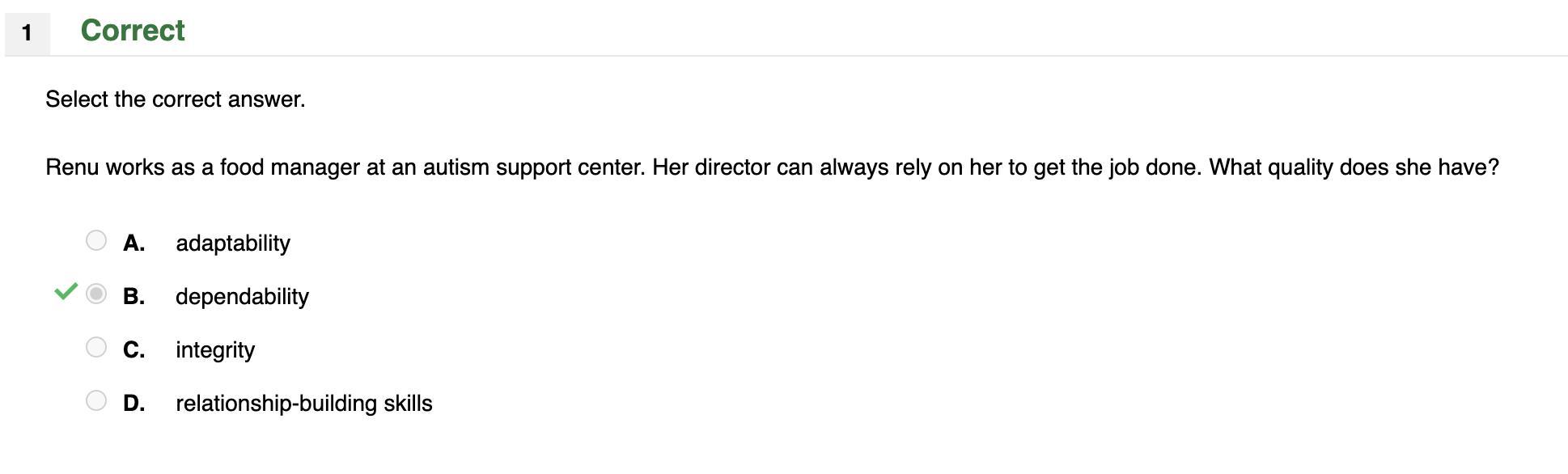Pick the radio button for option D
Viewport: 1568px width, 474px height.
96,400
